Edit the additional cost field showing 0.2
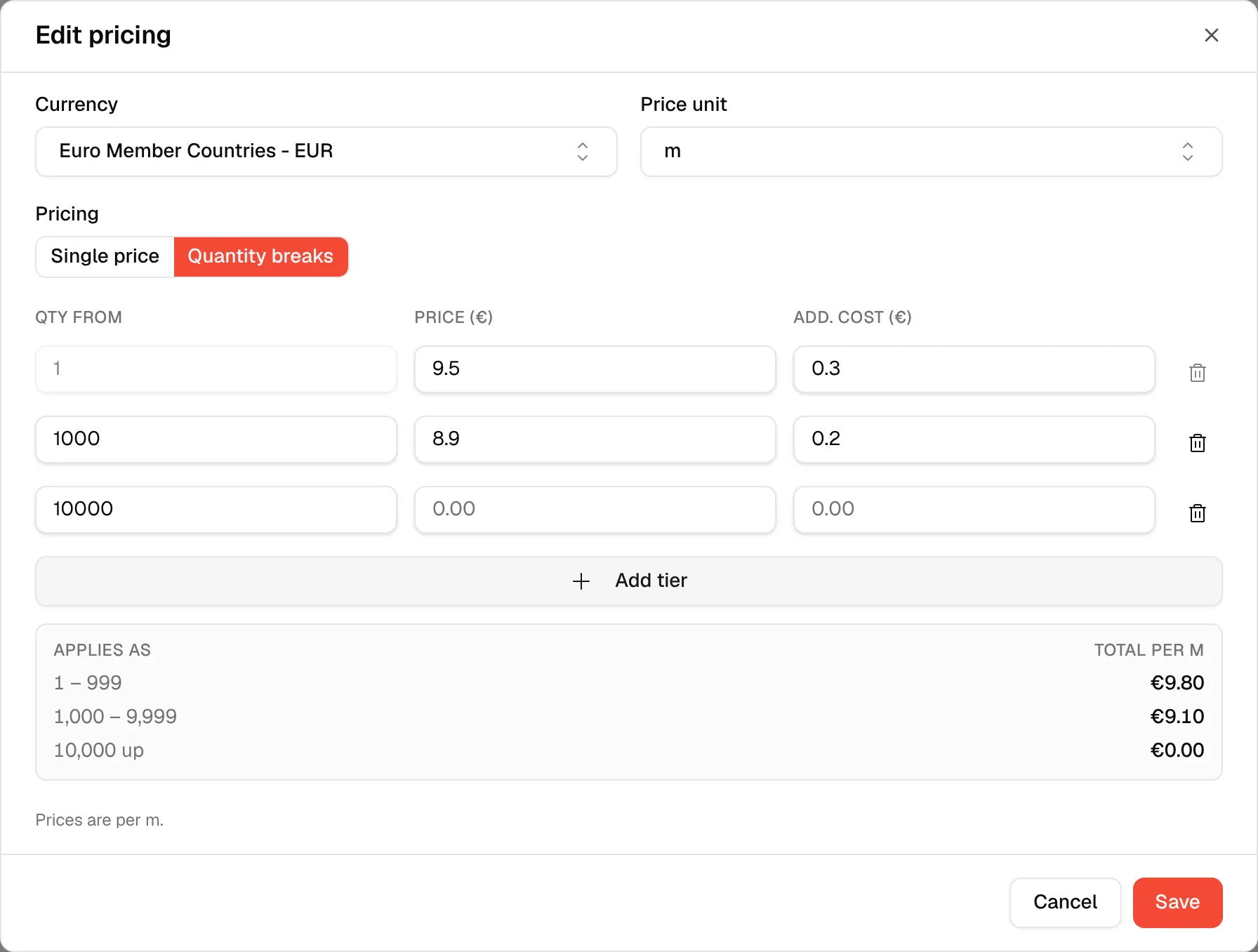Screen dimensions: 1258x952 click(x=974, y=439)
